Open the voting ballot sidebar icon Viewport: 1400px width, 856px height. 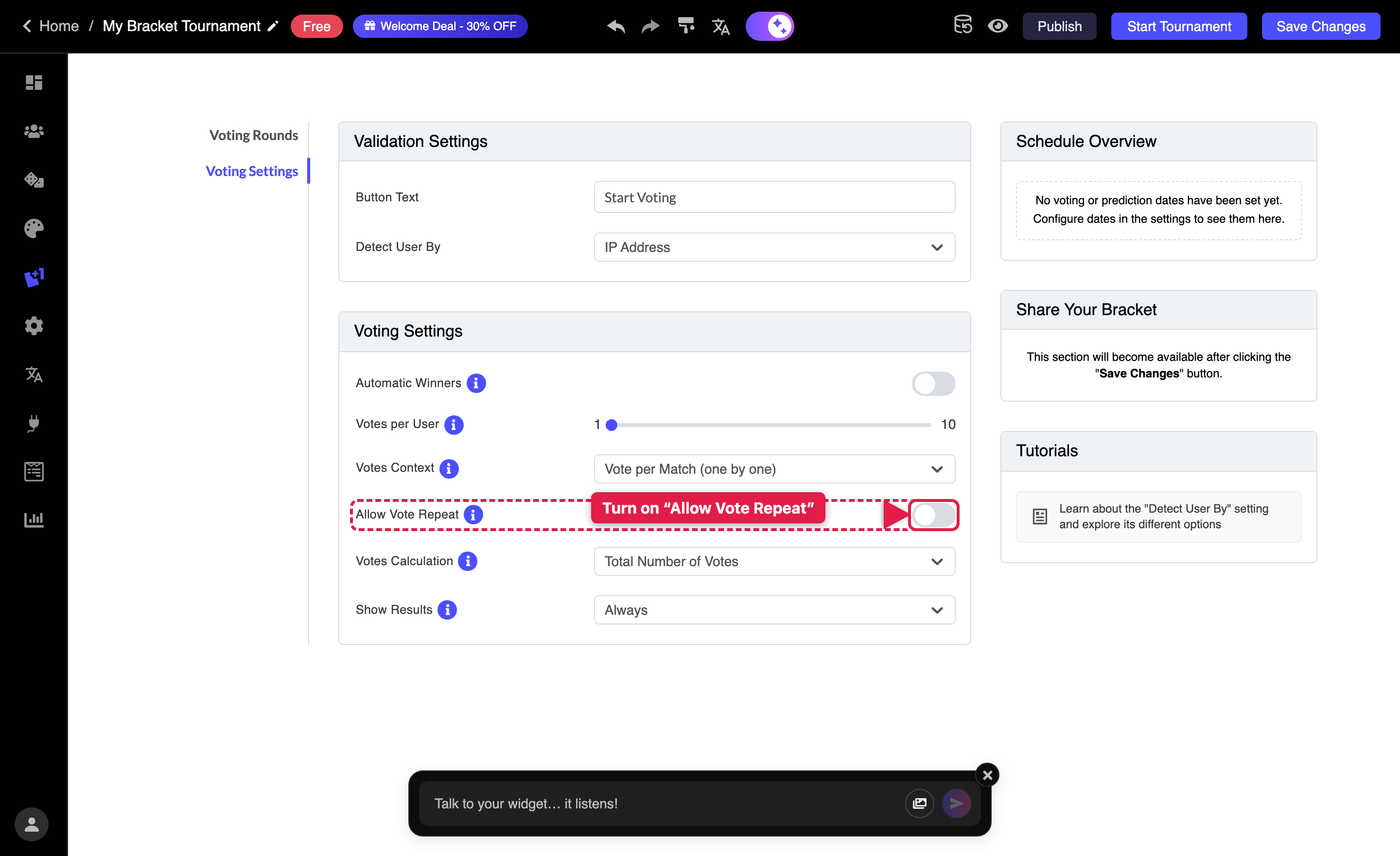pos(34,277)
